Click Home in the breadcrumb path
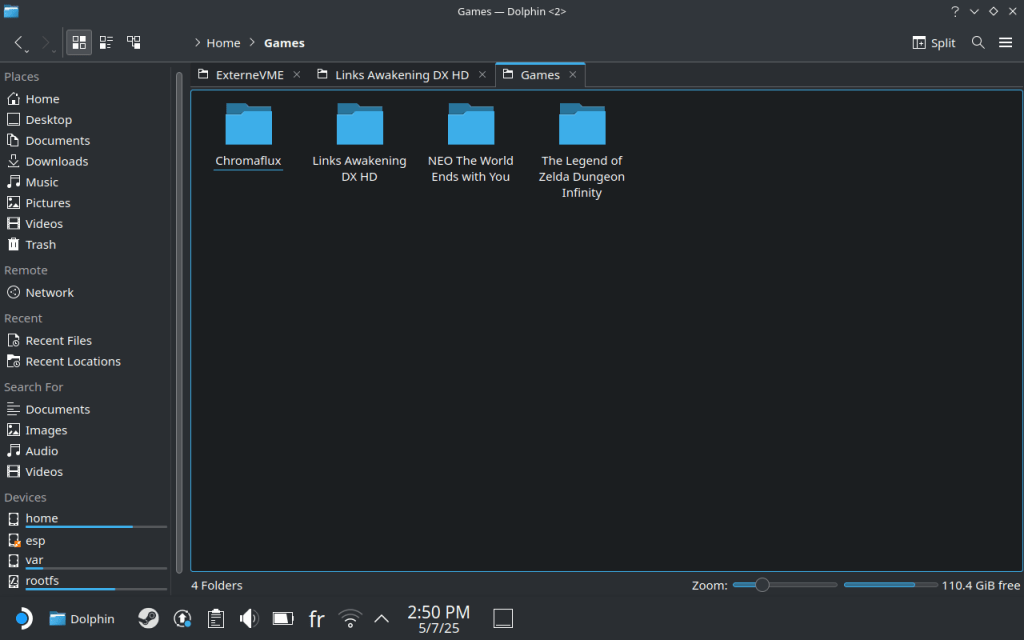 (223, 43)
